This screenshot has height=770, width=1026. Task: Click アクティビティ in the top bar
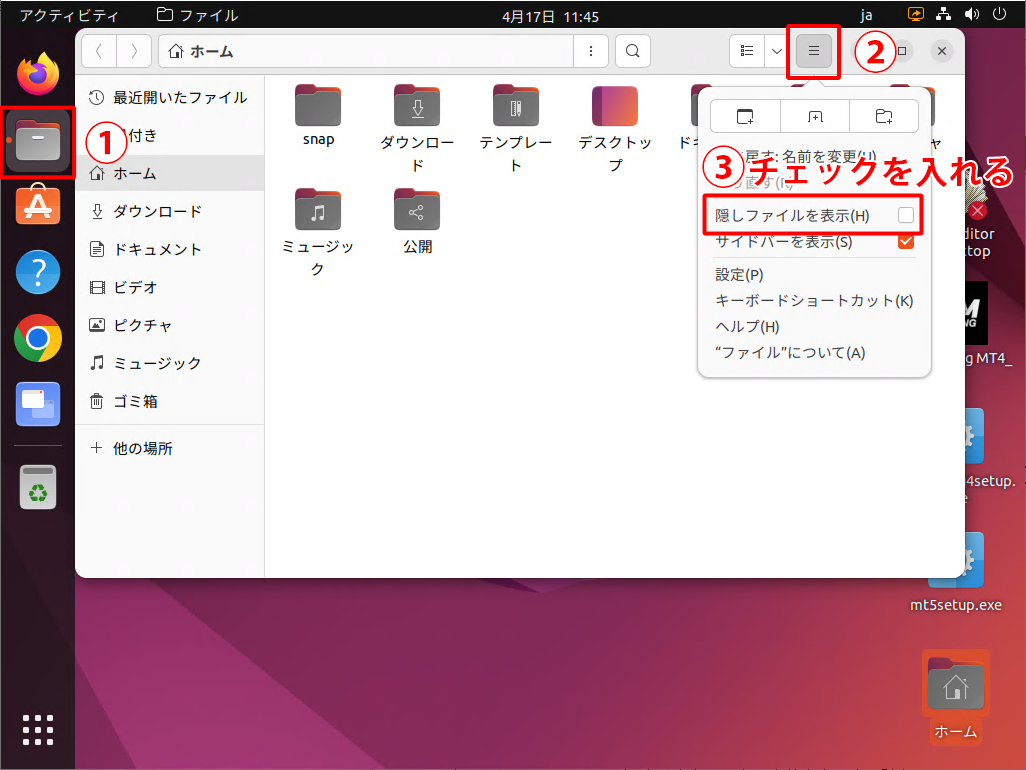[69, 16]
